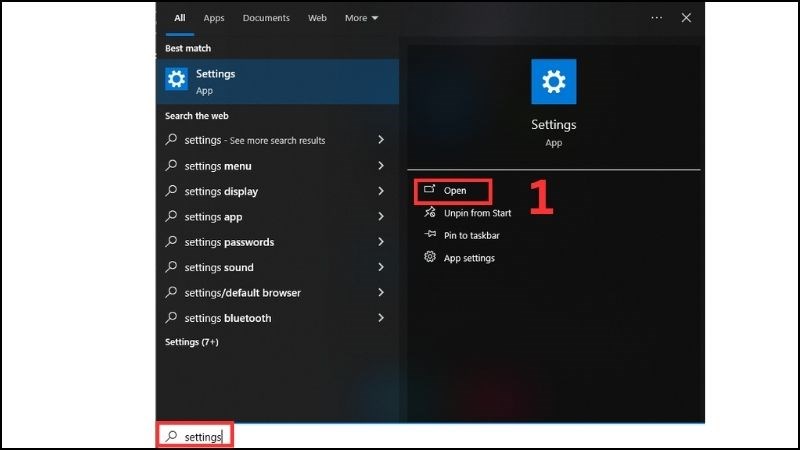Viewport: 800px width, 450px height.
Task: Expand the 'settings app' suggestion arrow
Action: pyautogui.click(x=381, y=216)
